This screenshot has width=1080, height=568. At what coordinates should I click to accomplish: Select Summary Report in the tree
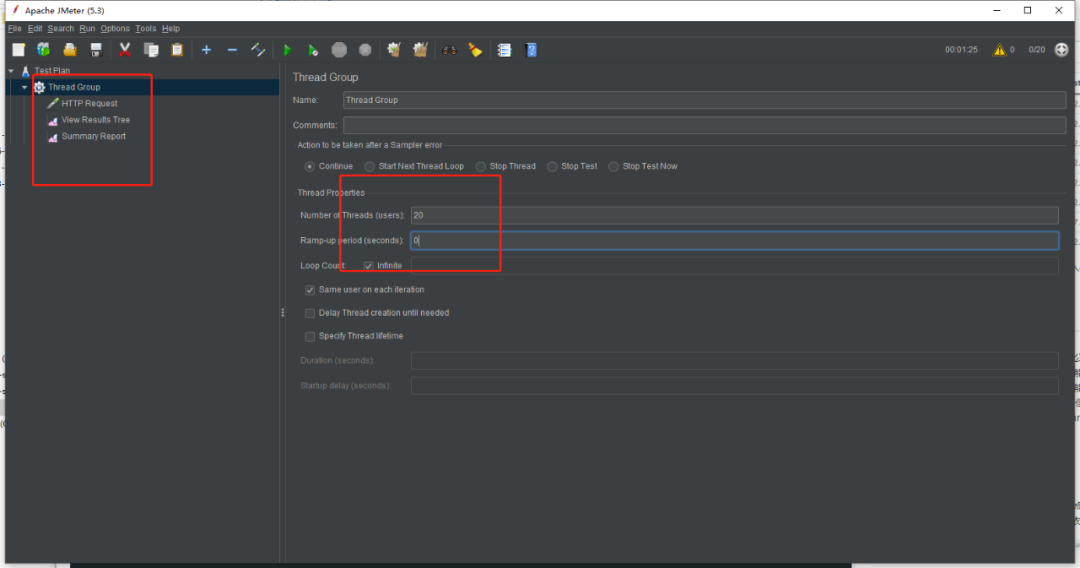pos(94,136)
